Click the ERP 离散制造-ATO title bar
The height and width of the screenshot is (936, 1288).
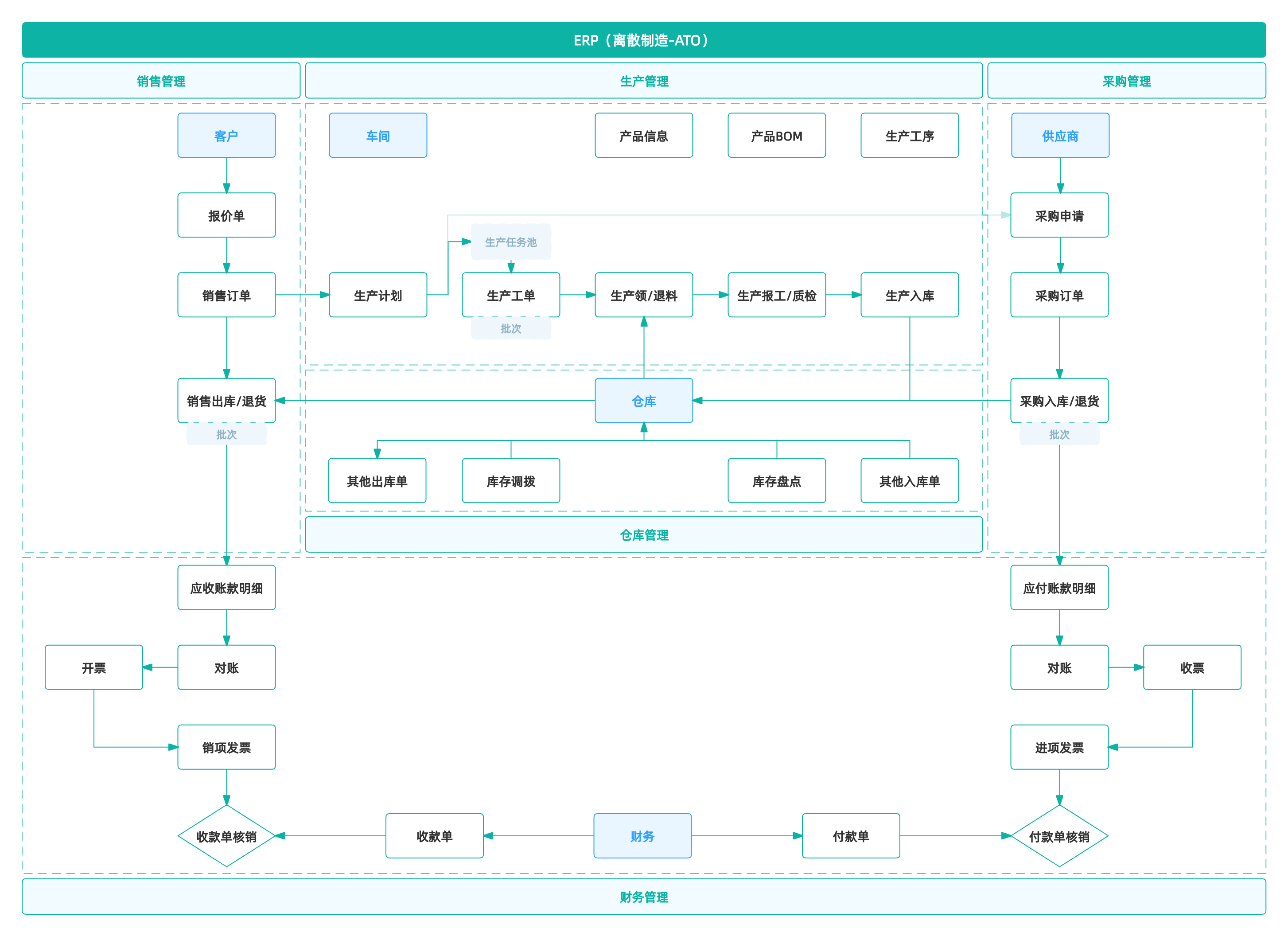(x=643, y=40)
